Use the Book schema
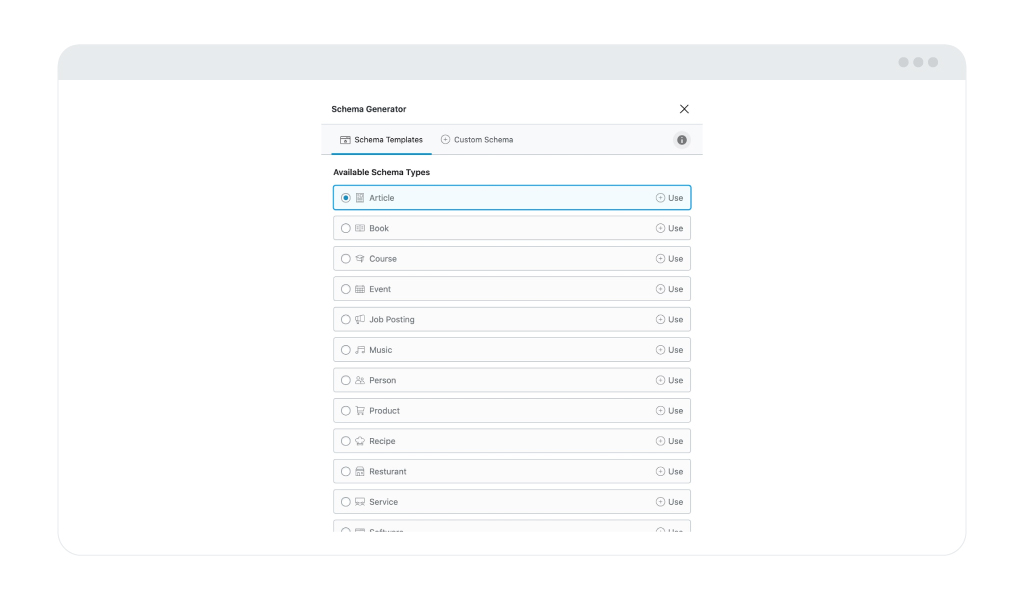Image resolution: width=1024 pixels, height=600 pixels. point(669,229)
